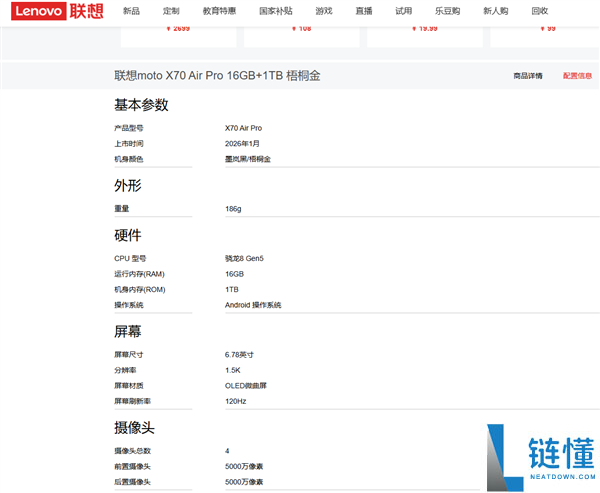Screen dimensions: 600x493
Task: Select the value X70 Air Pro
Action: tap(243, 128)
